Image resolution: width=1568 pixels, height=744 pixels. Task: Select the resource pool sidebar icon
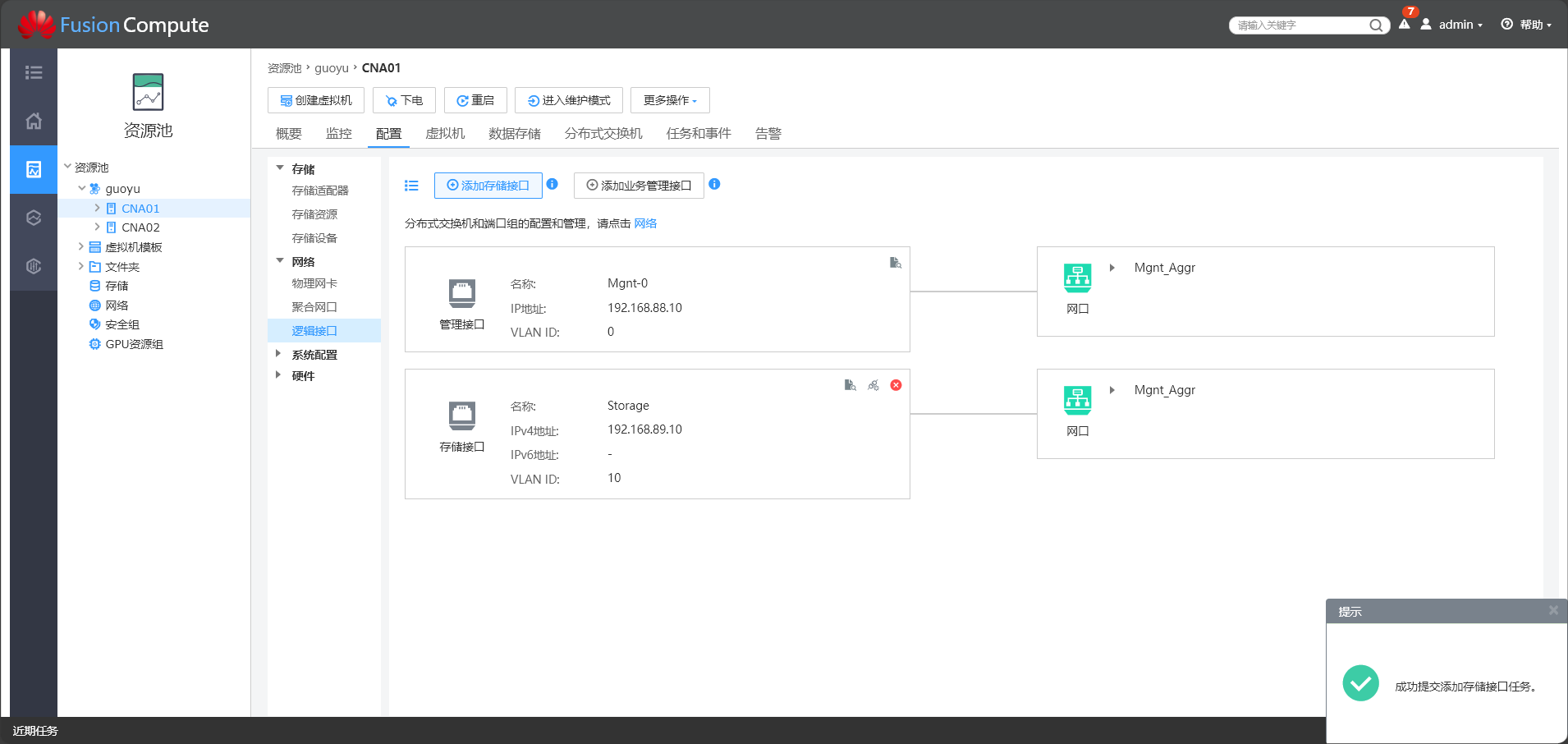34,169
